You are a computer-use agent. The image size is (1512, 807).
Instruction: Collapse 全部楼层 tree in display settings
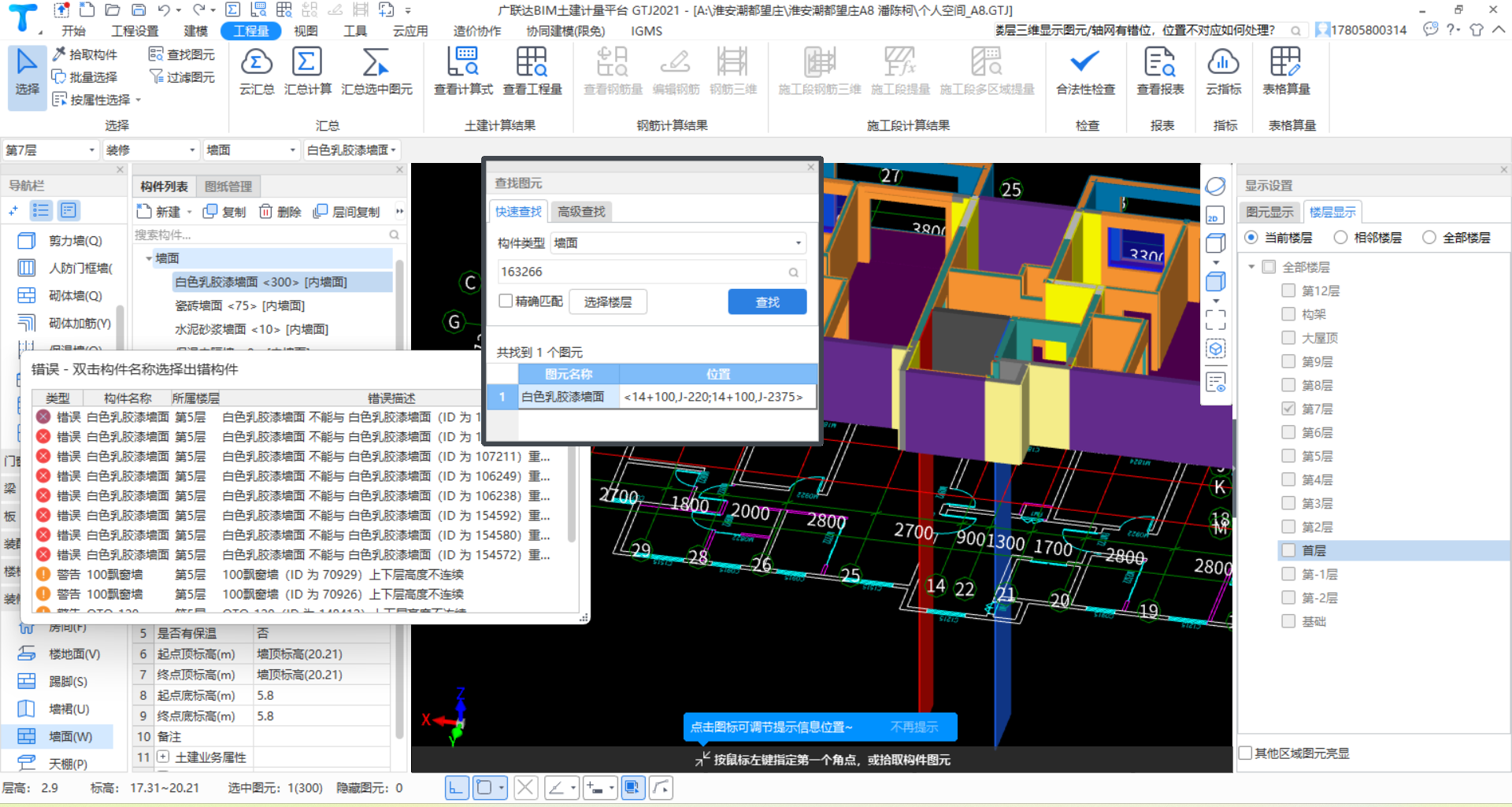[1251, 267]
